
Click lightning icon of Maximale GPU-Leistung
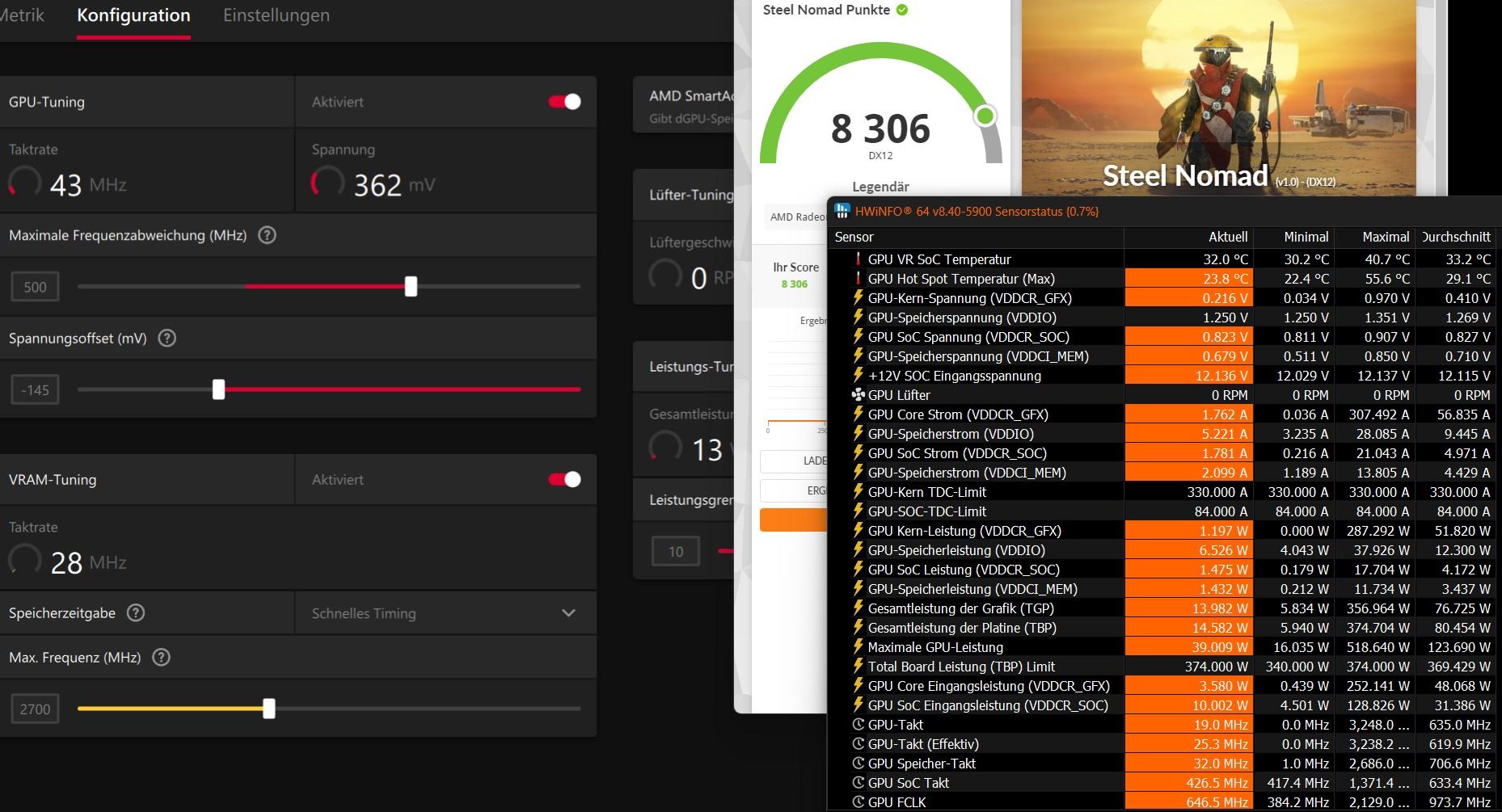click(x=859, y=646)
